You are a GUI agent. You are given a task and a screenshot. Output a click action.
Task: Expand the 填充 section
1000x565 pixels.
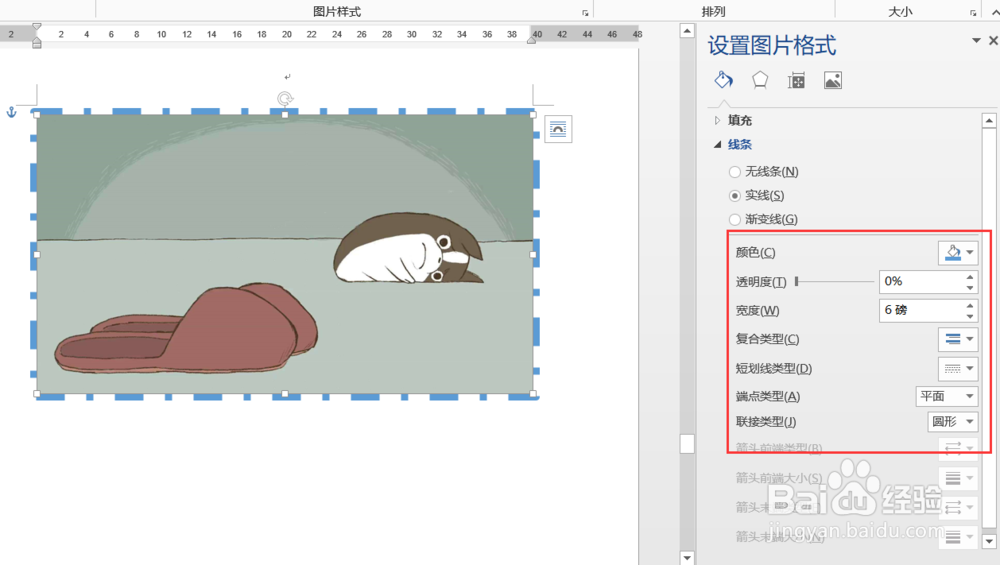[x=717, y=121]
